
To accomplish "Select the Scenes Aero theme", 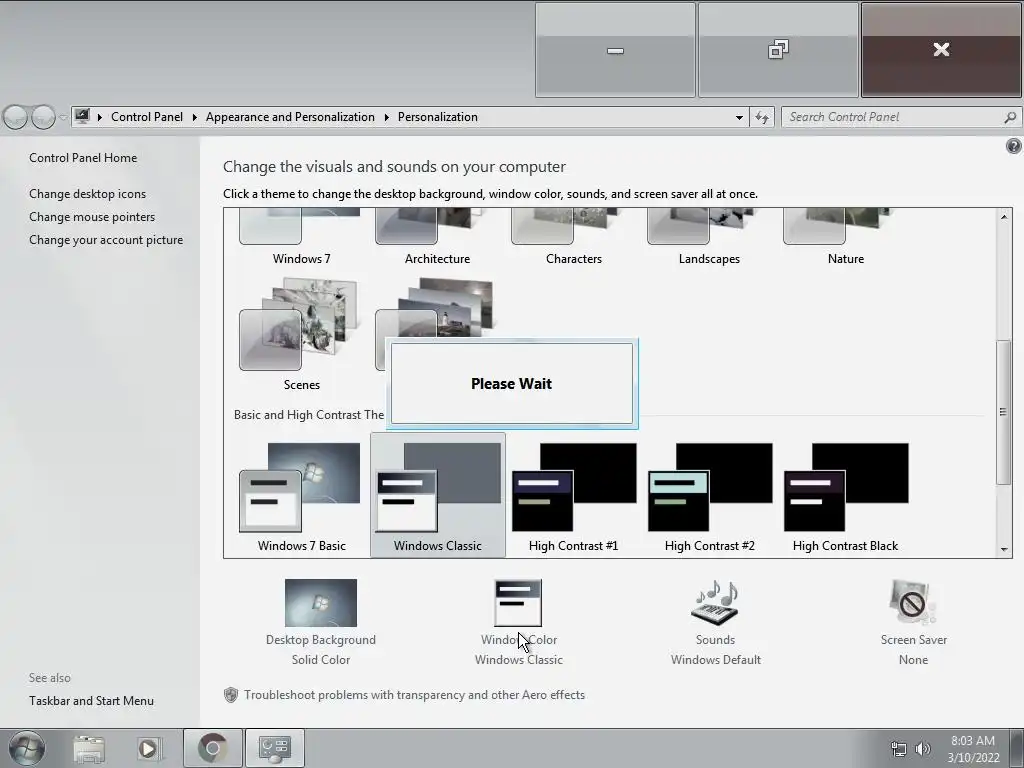I will 301,334.
